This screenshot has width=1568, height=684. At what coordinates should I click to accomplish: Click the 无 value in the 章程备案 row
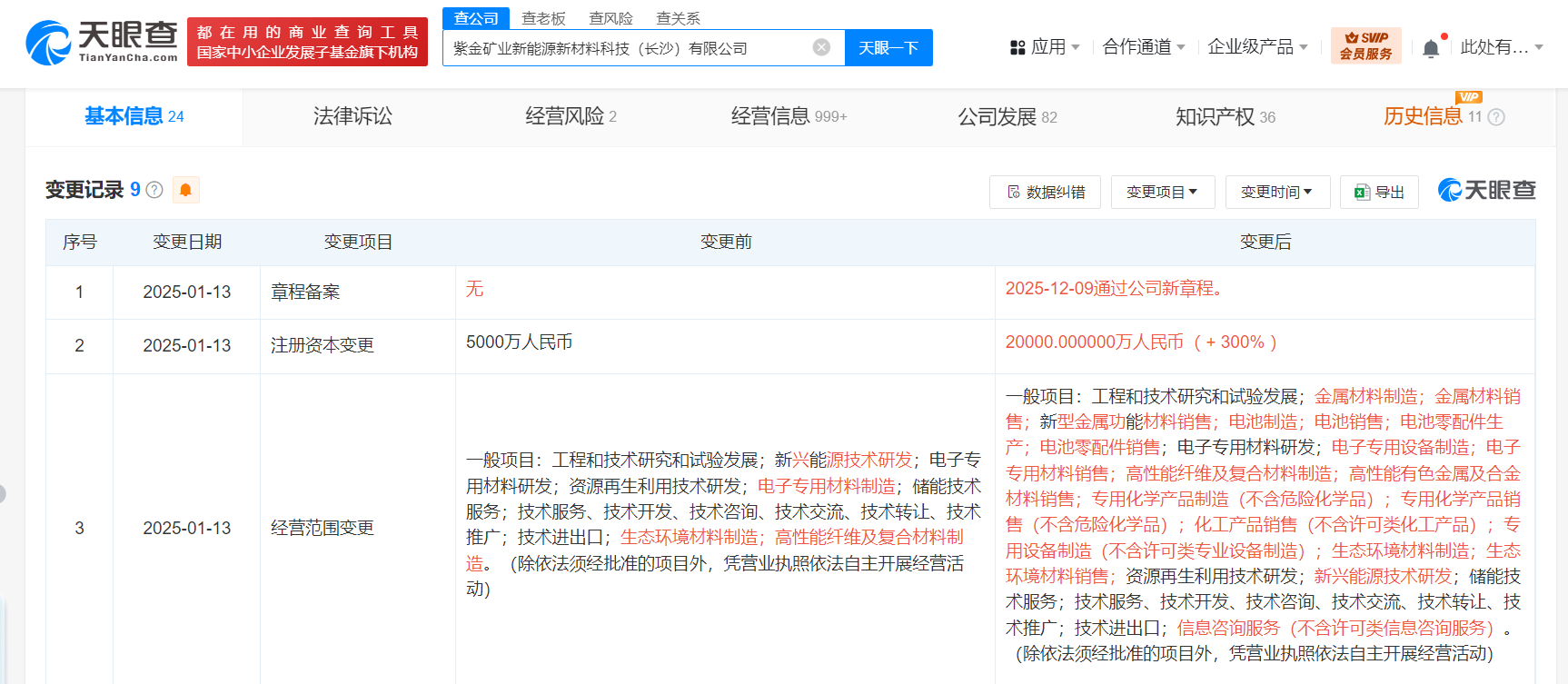[474, 289]
